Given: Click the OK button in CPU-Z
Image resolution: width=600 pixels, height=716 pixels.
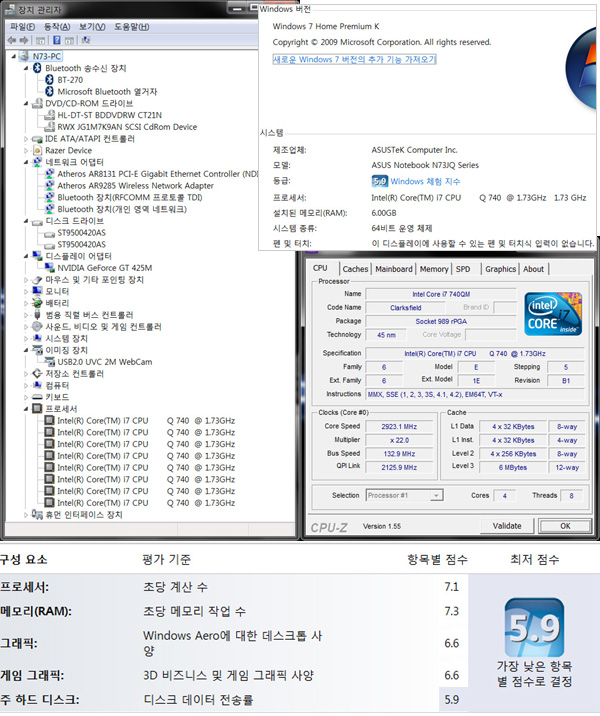Looking at the screenshot, I should (x=565, y=526).
